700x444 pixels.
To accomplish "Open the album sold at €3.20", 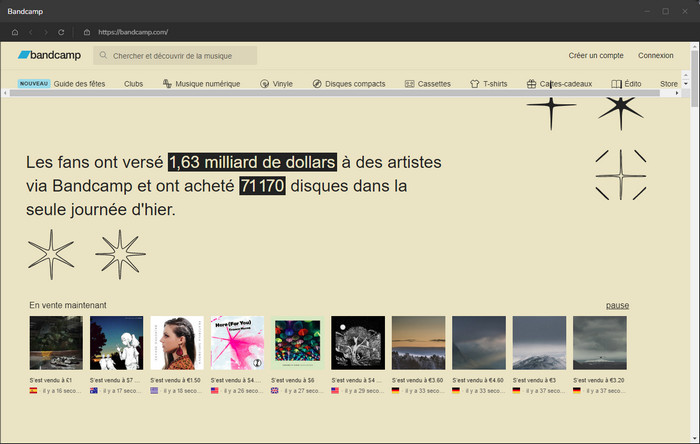I will [600, 343].
